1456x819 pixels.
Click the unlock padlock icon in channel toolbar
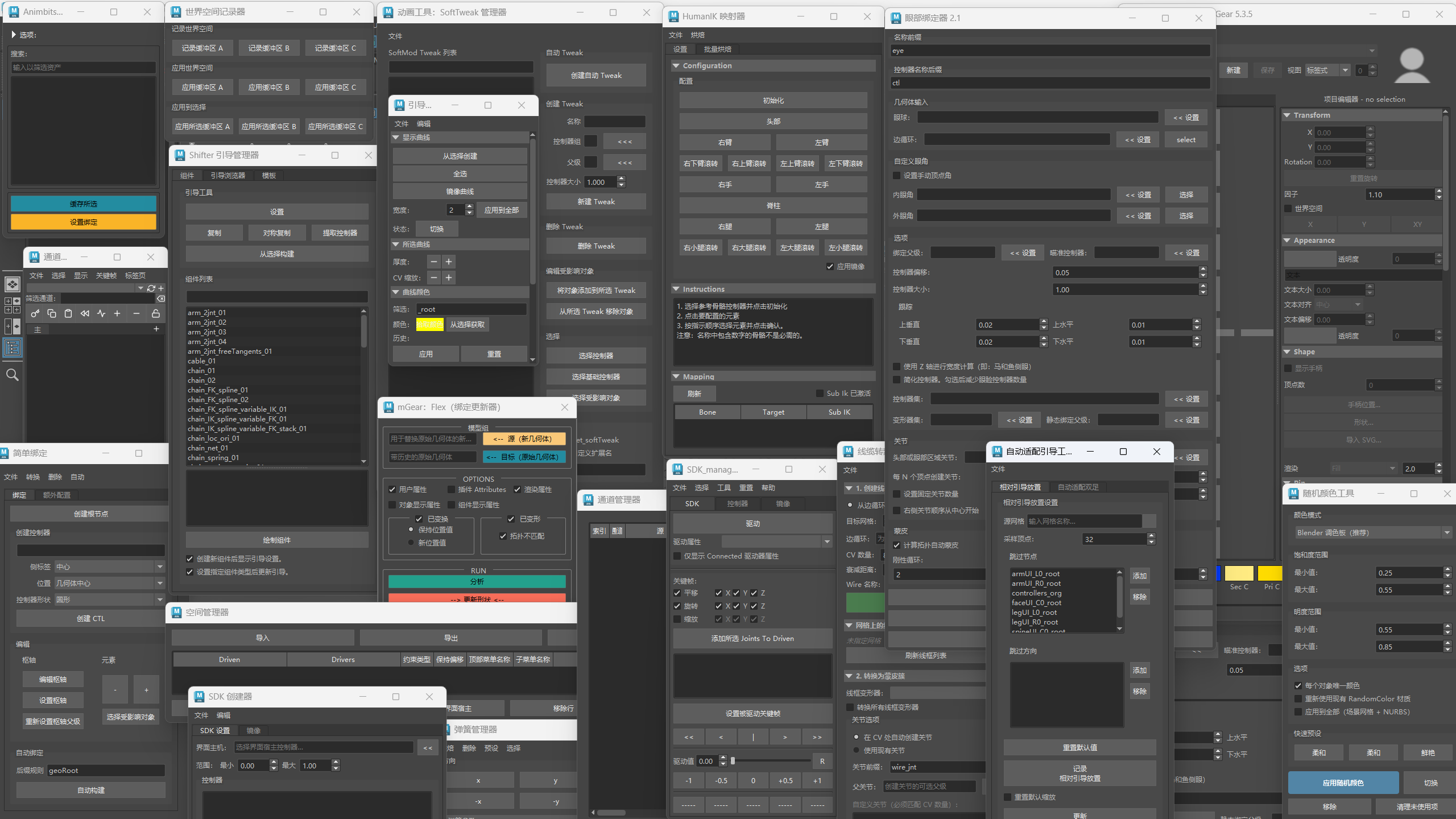click(x=155, y=313)
